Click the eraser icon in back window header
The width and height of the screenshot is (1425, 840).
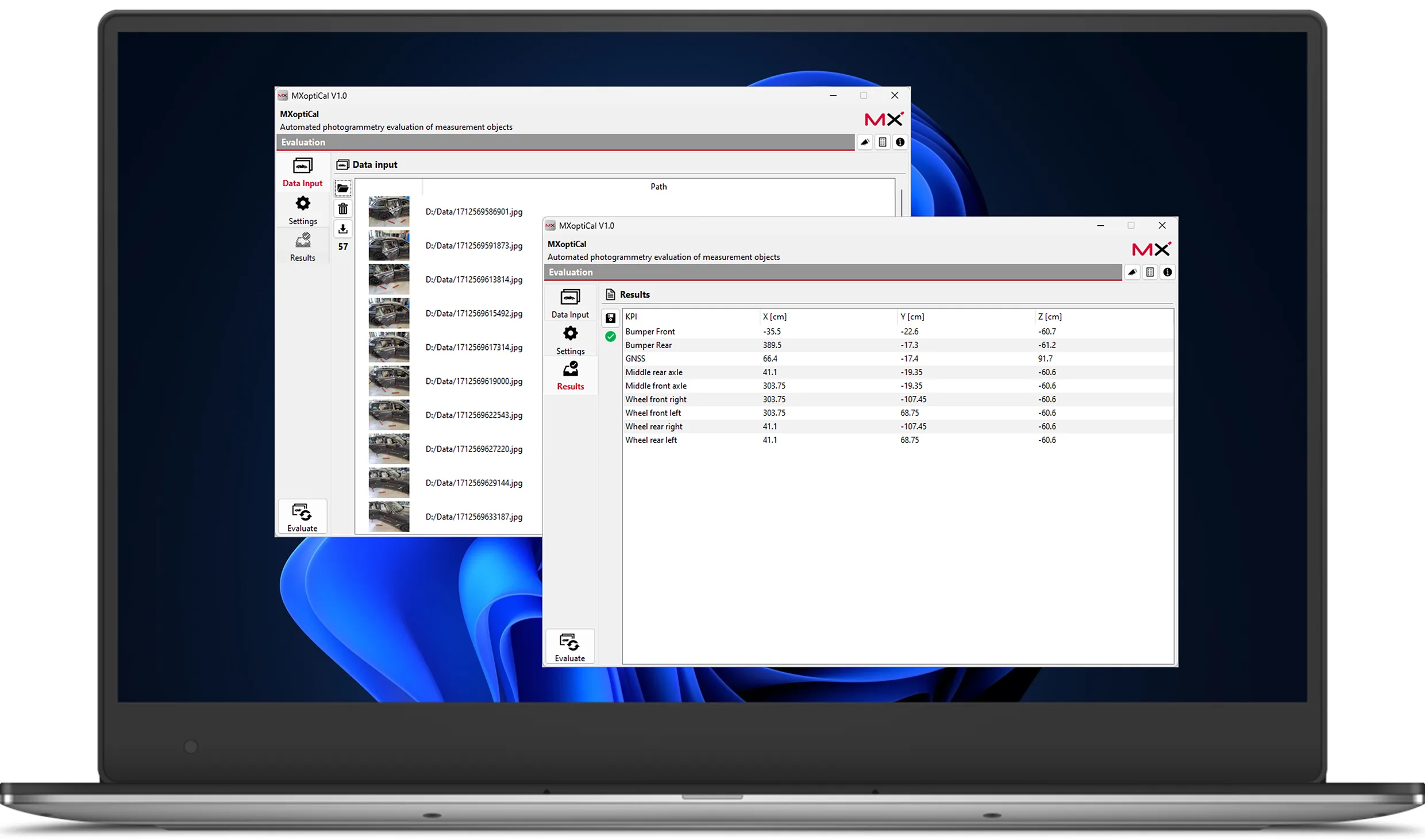click(x=865, y=142)
